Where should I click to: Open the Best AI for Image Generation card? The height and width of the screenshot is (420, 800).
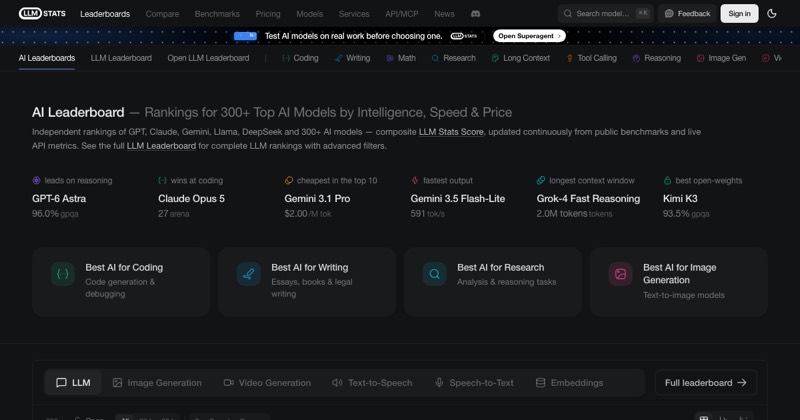679,282
